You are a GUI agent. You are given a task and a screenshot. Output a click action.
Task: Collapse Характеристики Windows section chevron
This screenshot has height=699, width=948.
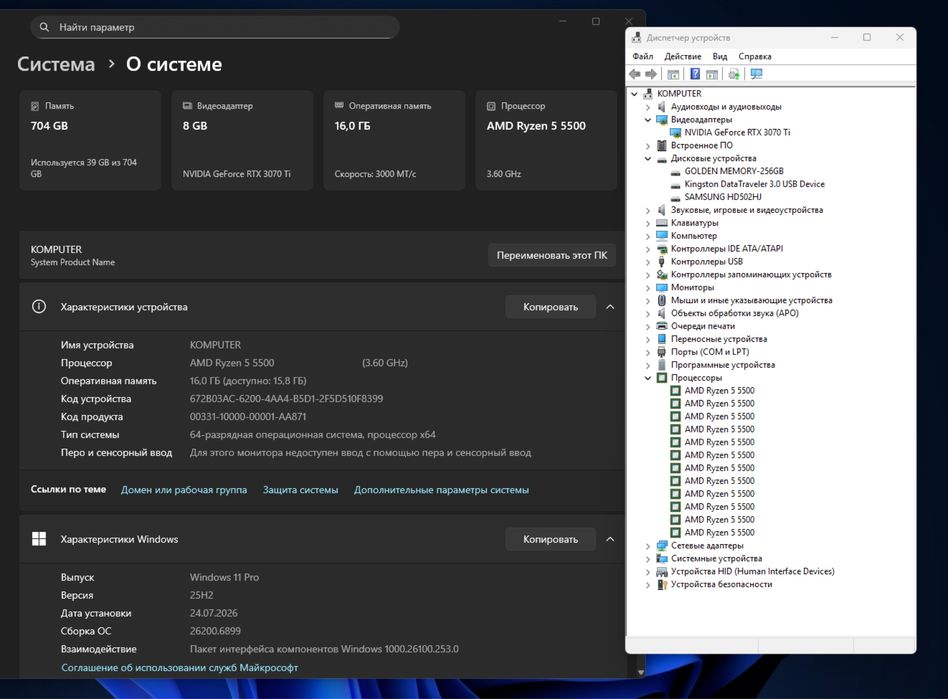click(x=610, y=539)
